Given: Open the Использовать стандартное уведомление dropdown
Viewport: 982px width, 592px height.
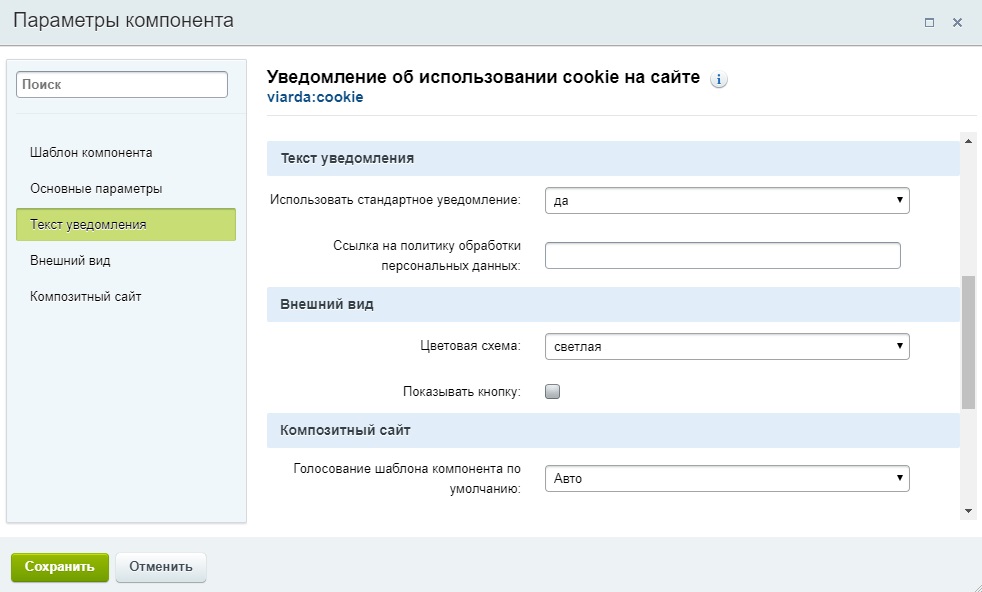Looking at the screenshot, I should coord(727,200).
